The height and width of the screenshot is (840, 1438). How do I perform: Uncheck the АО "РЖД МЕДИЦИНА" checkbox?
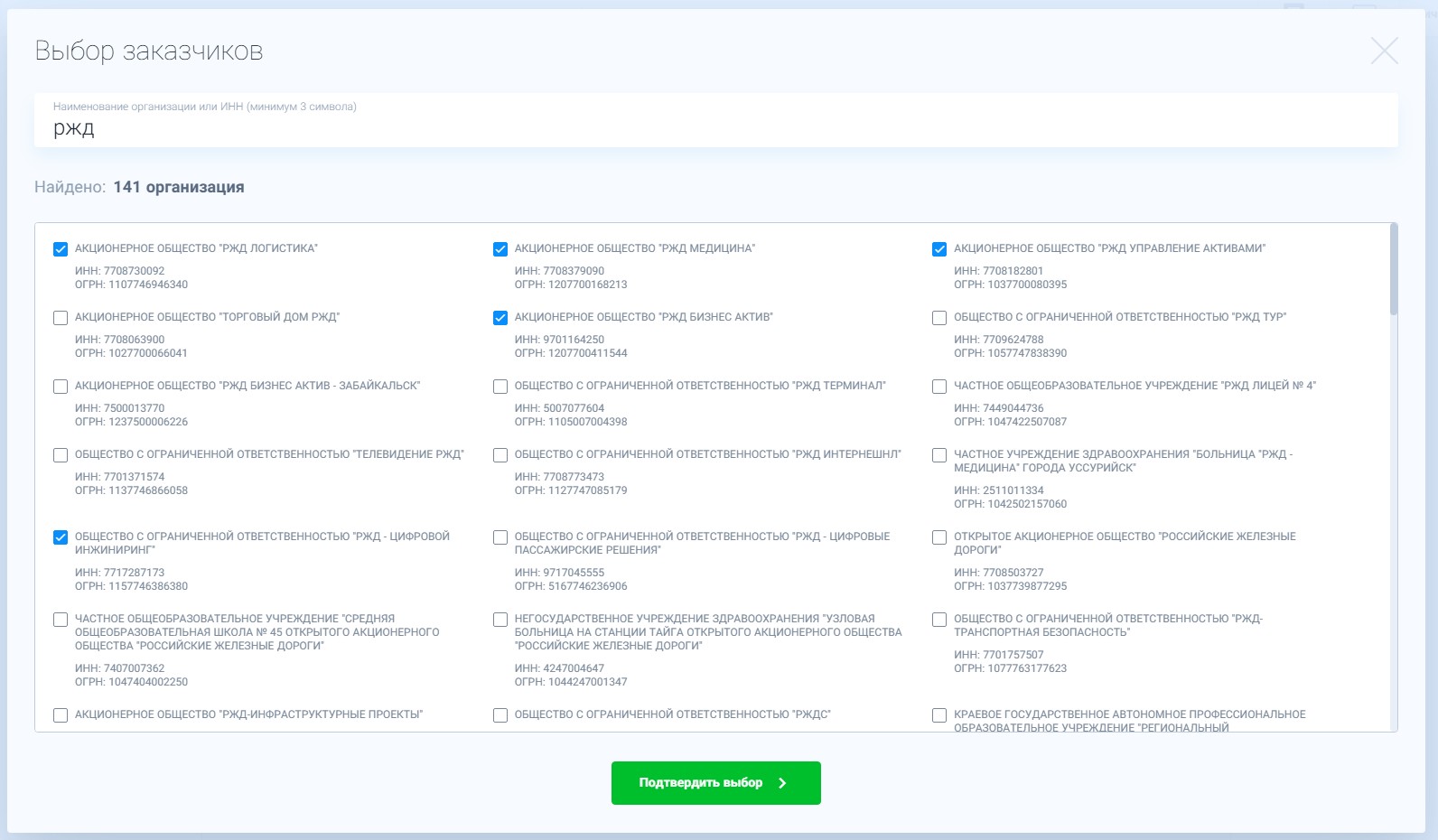(x=500, y=249)
